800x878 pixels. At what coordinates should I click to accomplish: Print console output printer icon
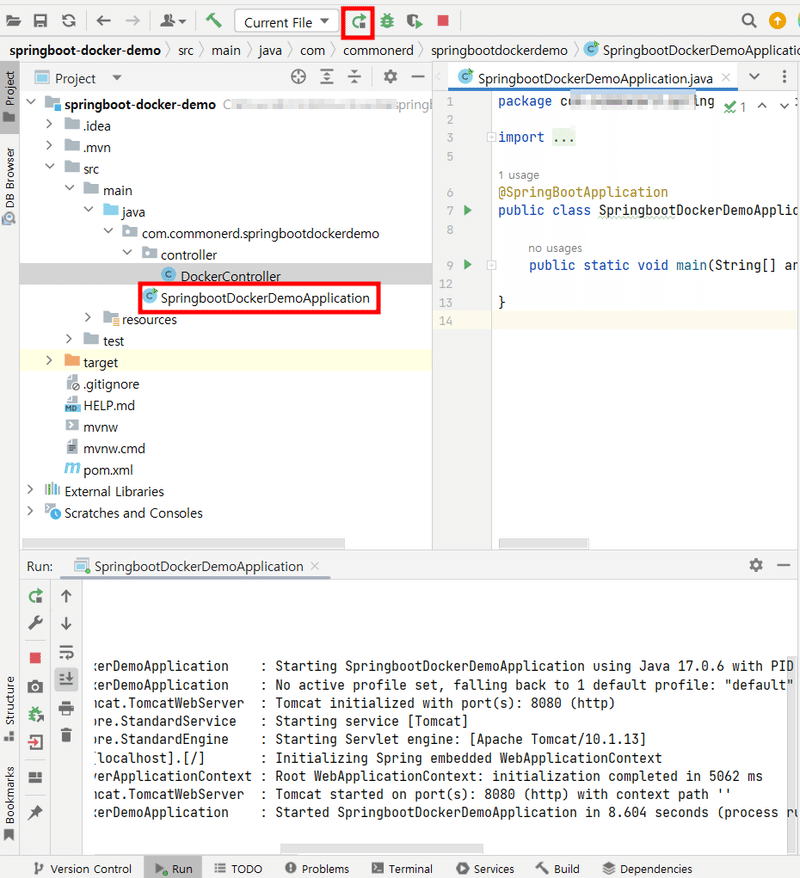coord(66,708)
